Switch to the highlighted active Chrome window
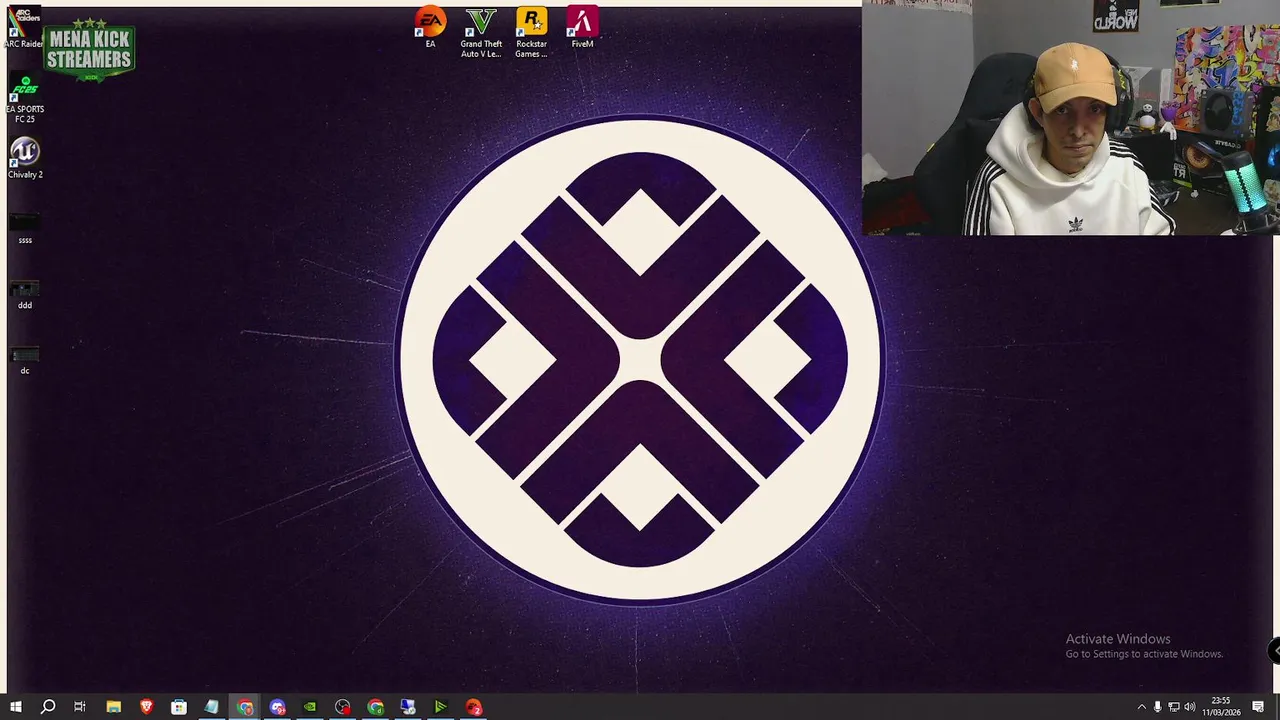The image size is (1280, 720). click(245, 707)
